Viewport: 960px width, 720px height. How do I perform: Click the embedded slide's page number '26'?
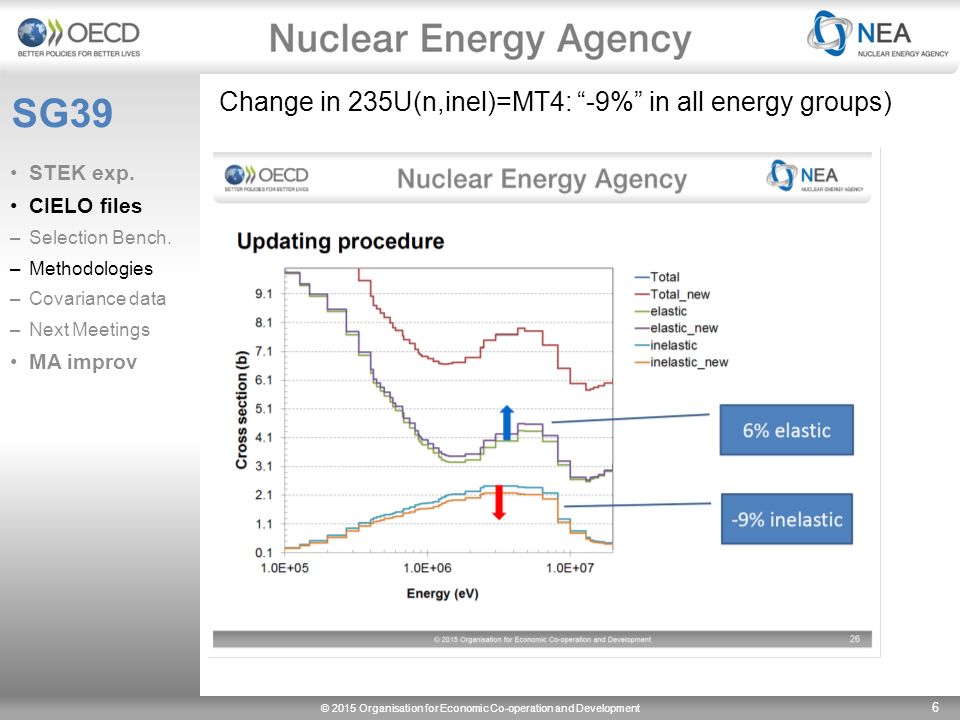855,639
